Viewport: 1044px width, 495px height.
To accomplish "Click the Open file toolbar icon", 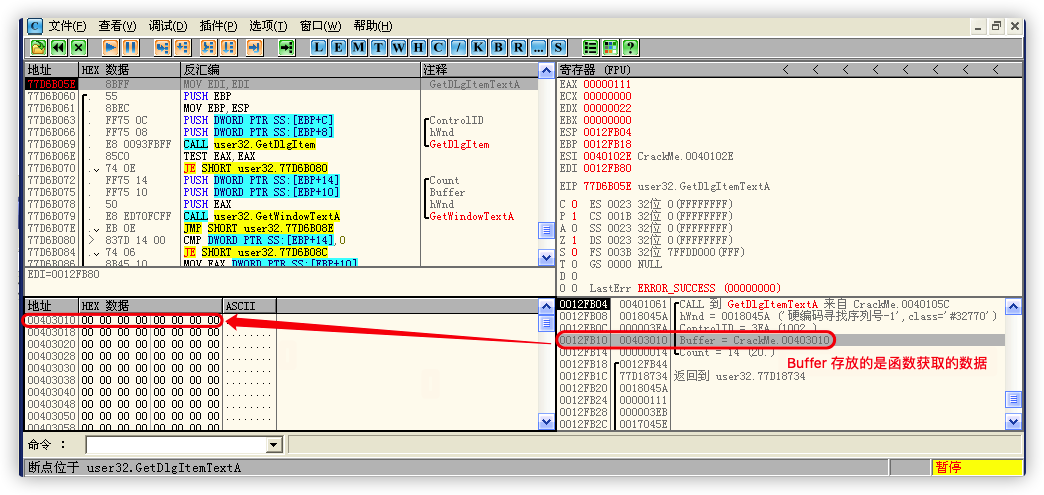I will pyautogui.click(x=38, y=47).
